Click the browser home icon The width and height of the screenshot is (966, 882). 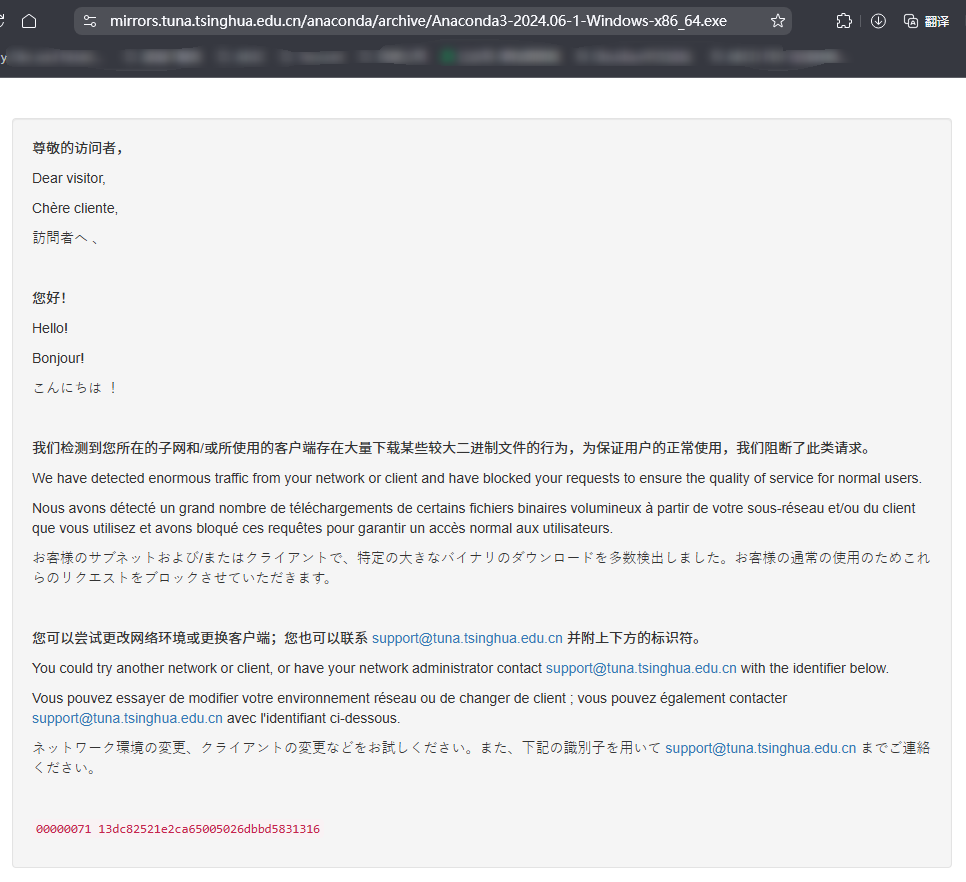coord(29,21)
